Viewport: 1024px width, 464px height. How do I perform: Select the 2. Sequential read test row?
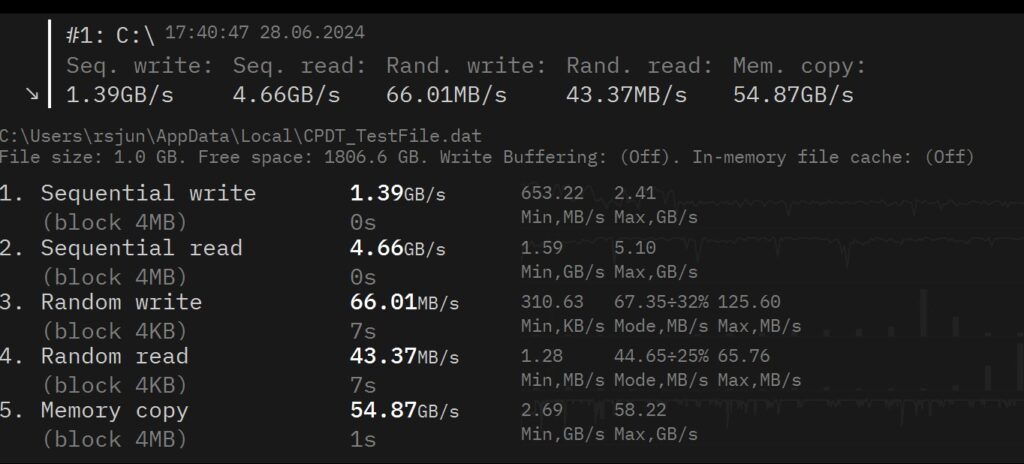point(141,248)
